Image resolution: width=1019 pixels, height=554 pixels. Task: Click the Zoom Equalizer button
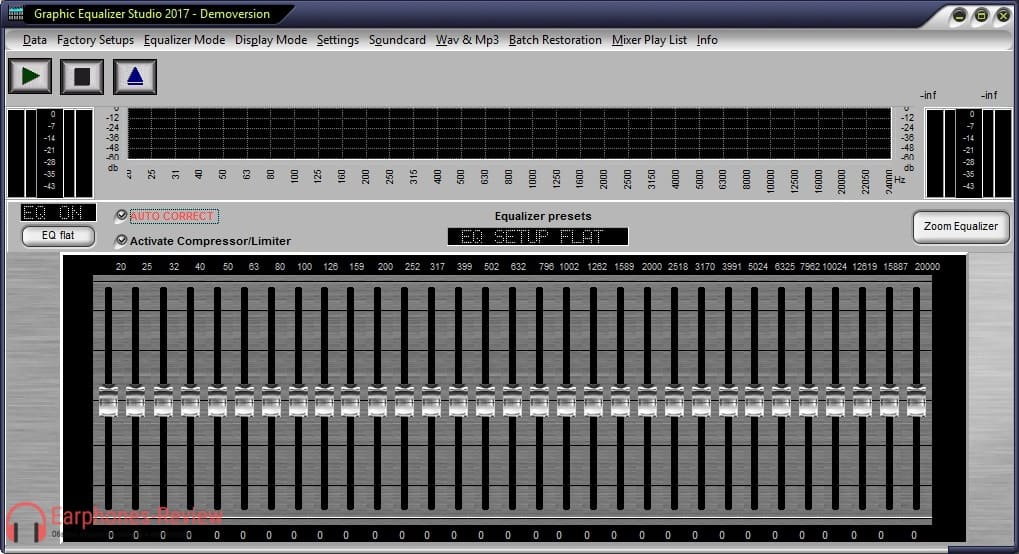960,226
